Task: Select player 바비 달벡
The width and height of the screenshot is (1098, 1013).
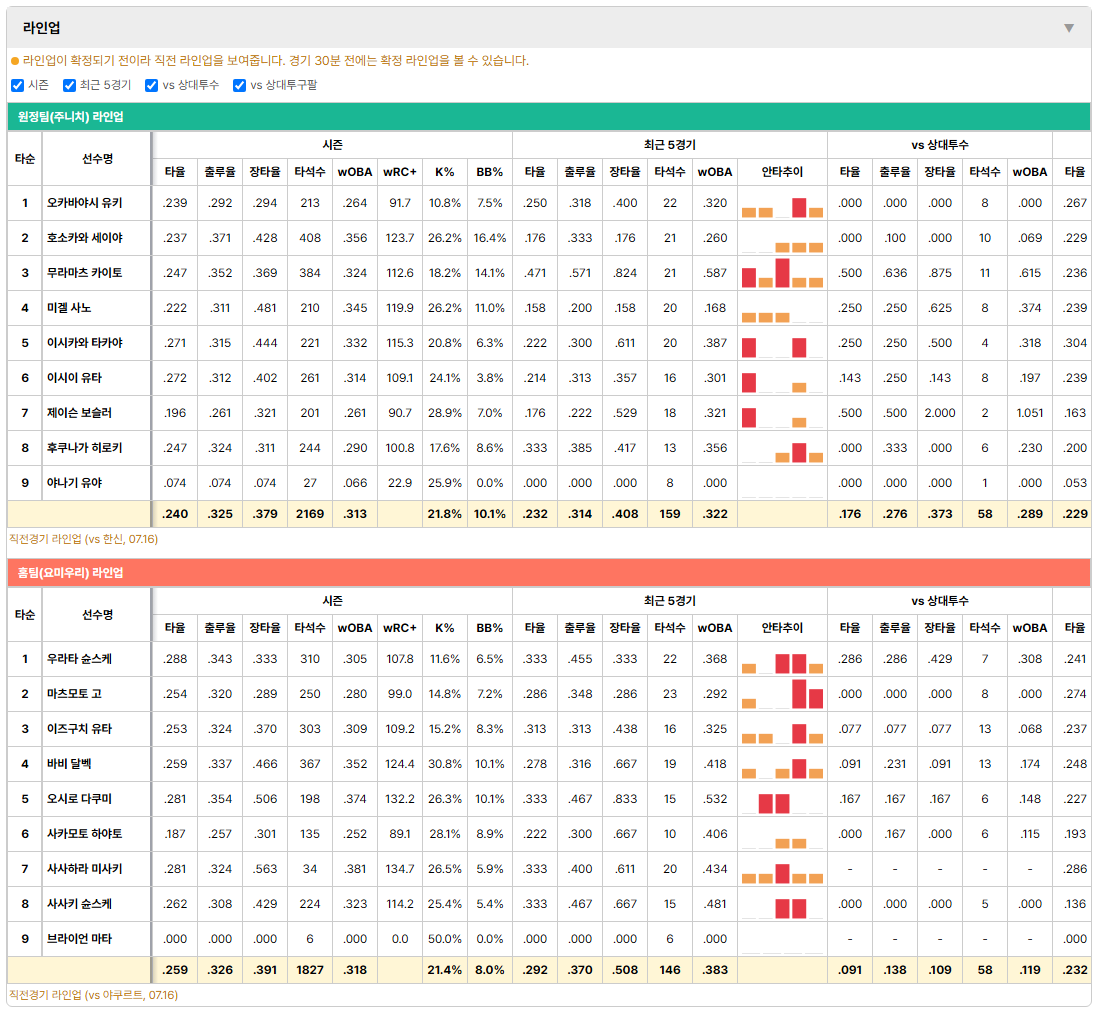Action: [x=69, y=764]
